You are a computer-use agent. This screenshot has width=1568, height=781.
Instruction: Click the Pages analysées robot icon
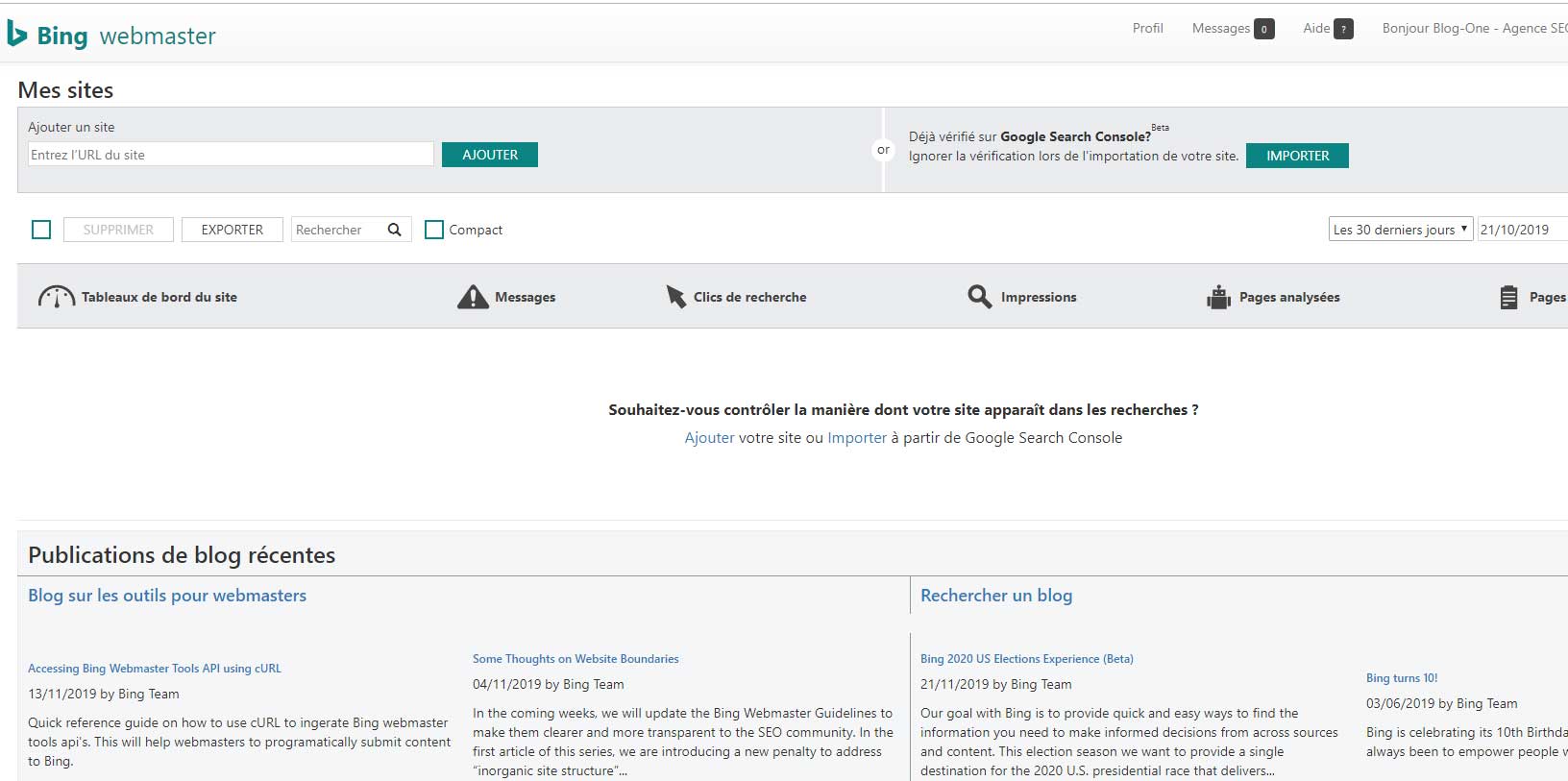pos(1218,297)
